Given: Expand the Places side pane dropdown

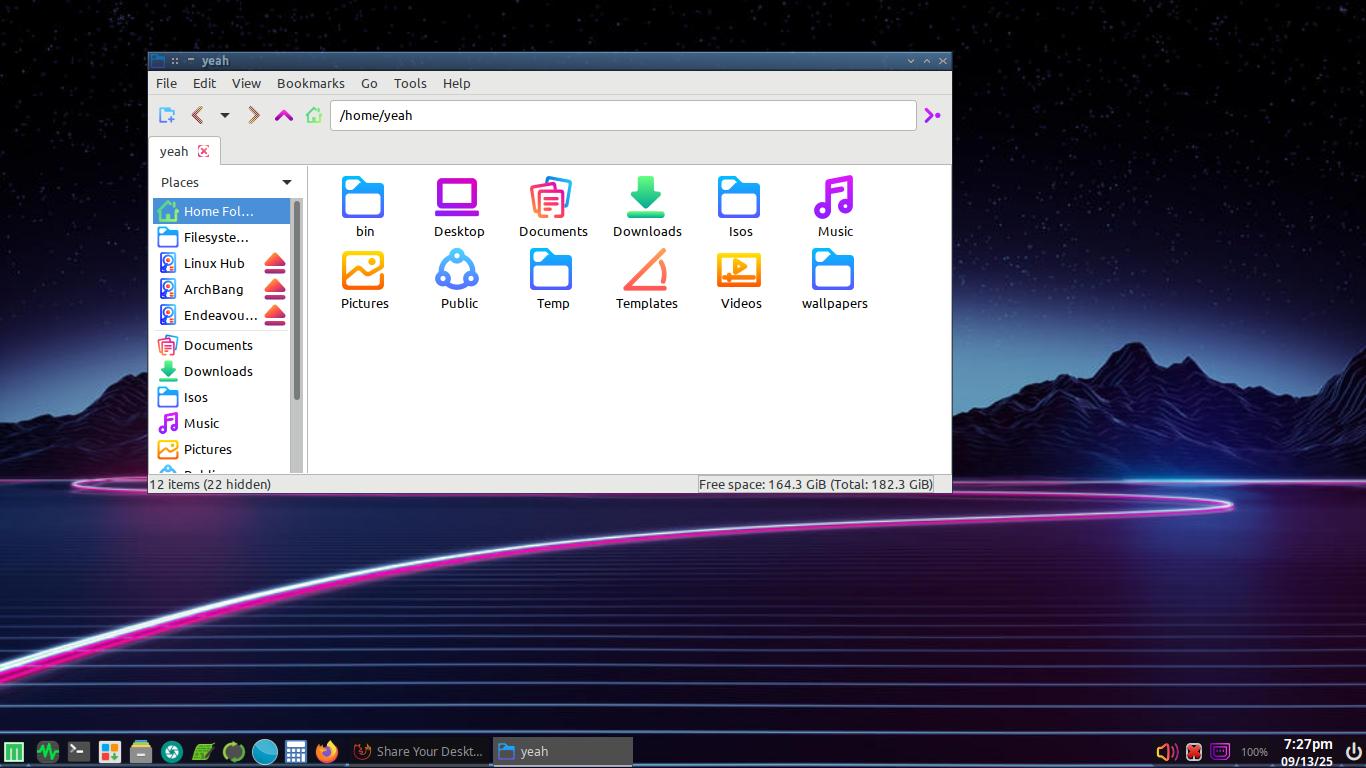Looking at the screenshot, I should click(287, 182).
